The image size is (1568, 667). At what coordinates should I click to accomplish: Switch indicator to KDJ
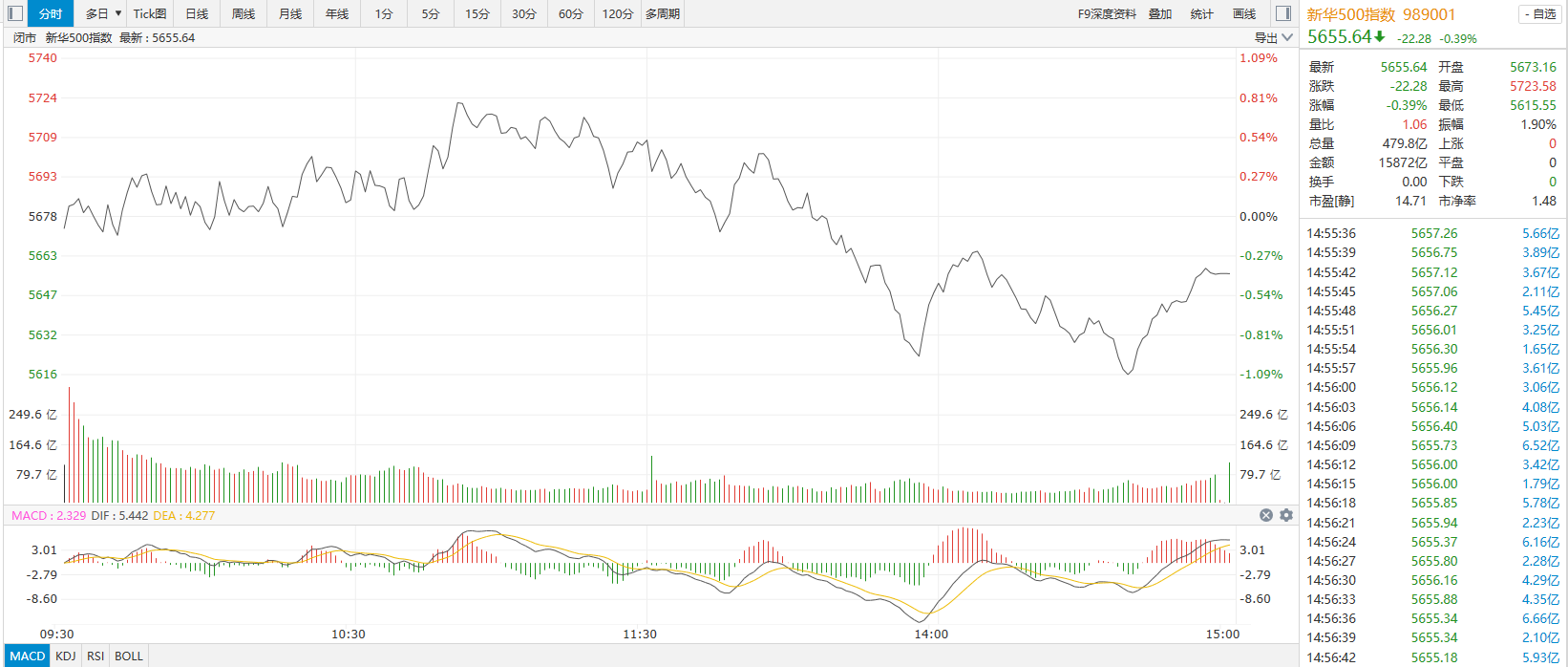(66, 656)
